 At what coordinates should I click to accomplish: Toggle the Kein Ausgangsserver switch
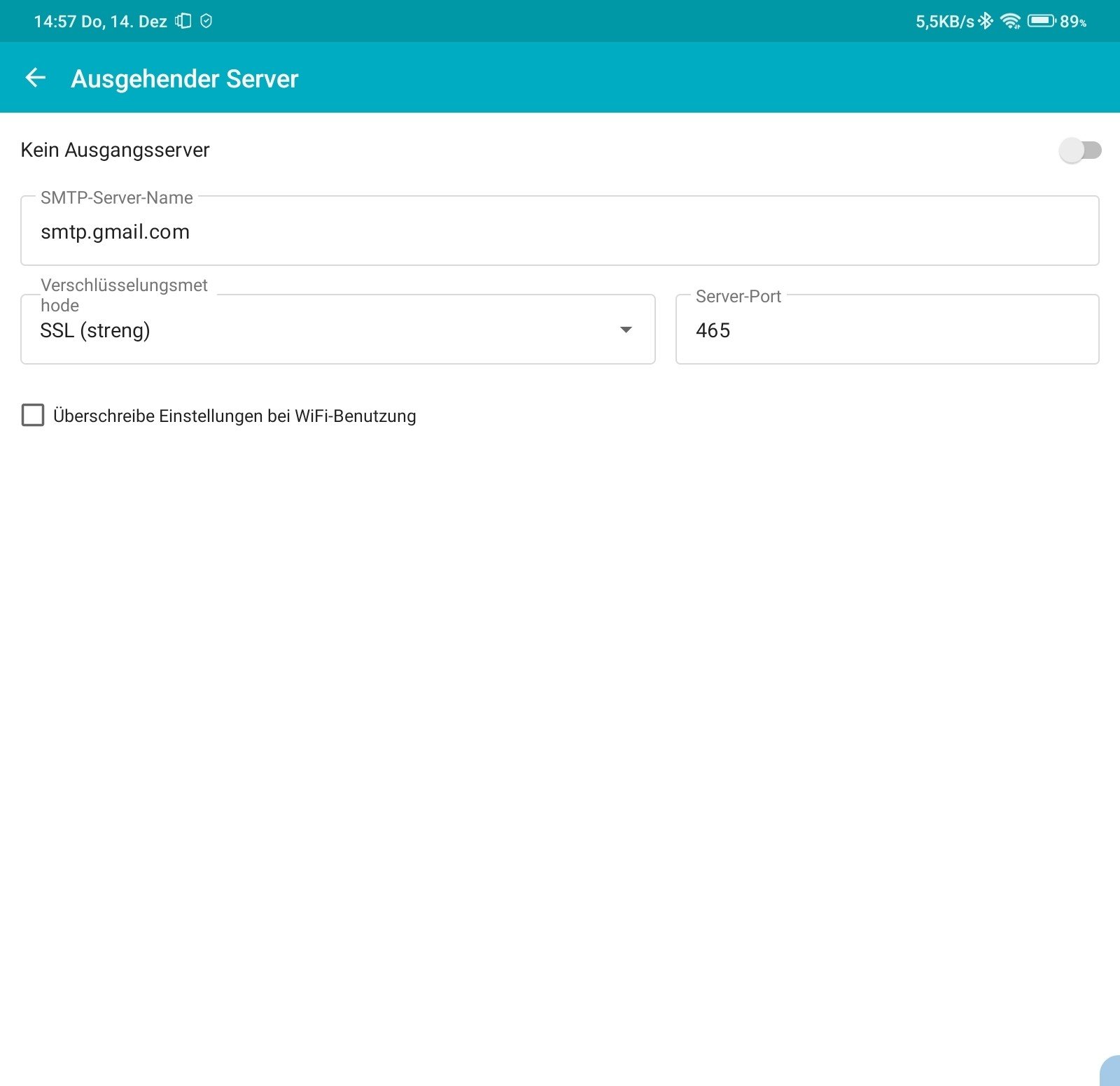[x=1080, y=150]
